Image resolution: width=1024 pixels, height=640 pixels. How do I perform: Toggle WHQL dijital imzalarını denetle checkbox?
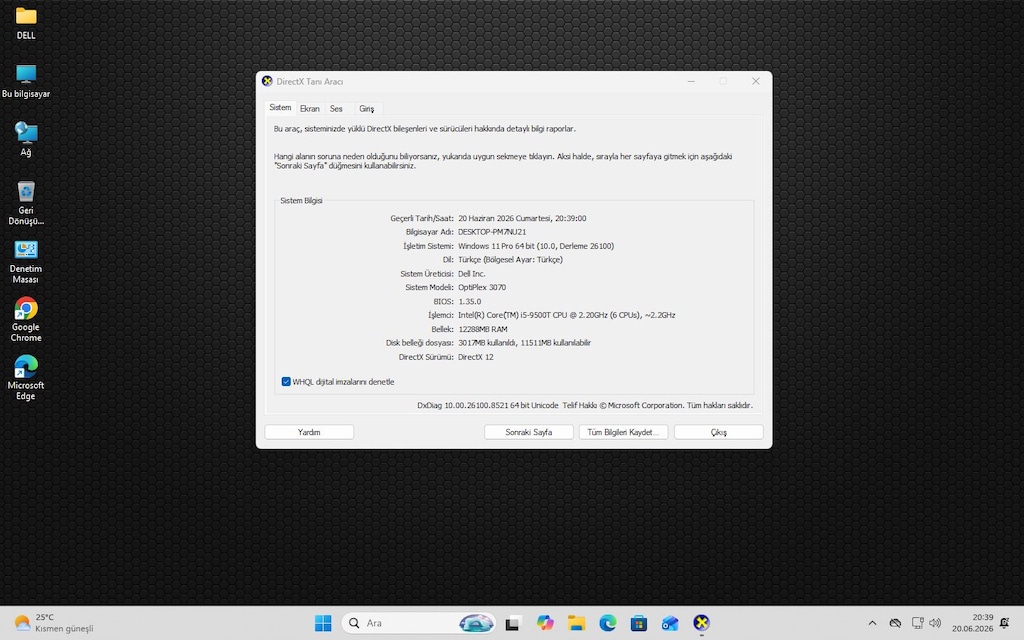click(286, 382)
